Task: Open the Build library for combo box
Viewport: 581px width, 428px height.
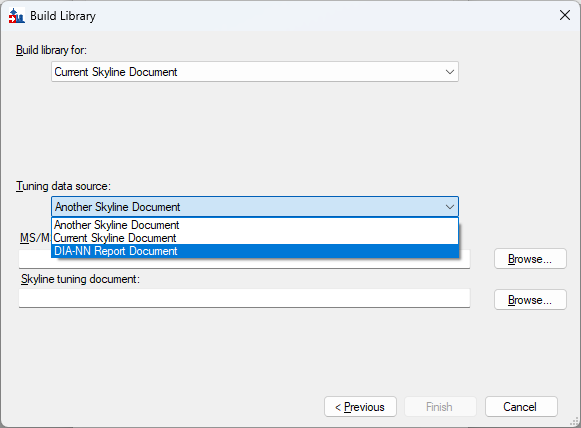Action: pos(255,72)
